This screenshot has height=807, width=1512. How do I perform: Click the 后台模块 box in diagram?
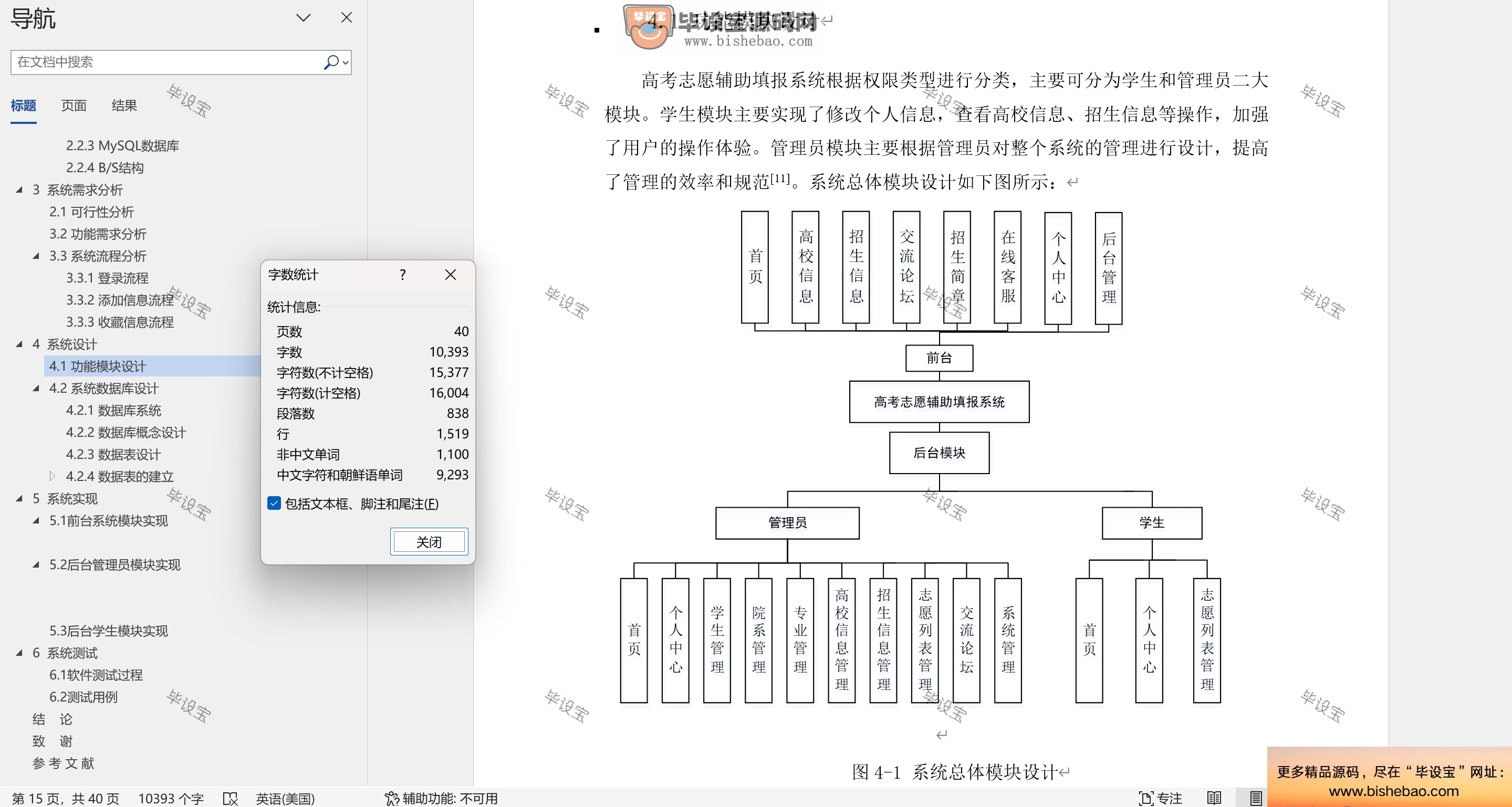point(939,453)
